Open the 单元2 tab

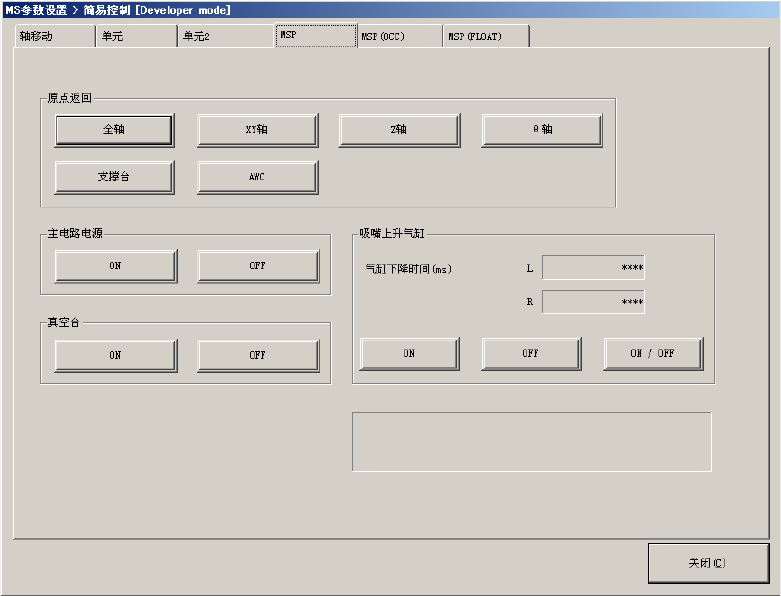[x=225, y=36]
